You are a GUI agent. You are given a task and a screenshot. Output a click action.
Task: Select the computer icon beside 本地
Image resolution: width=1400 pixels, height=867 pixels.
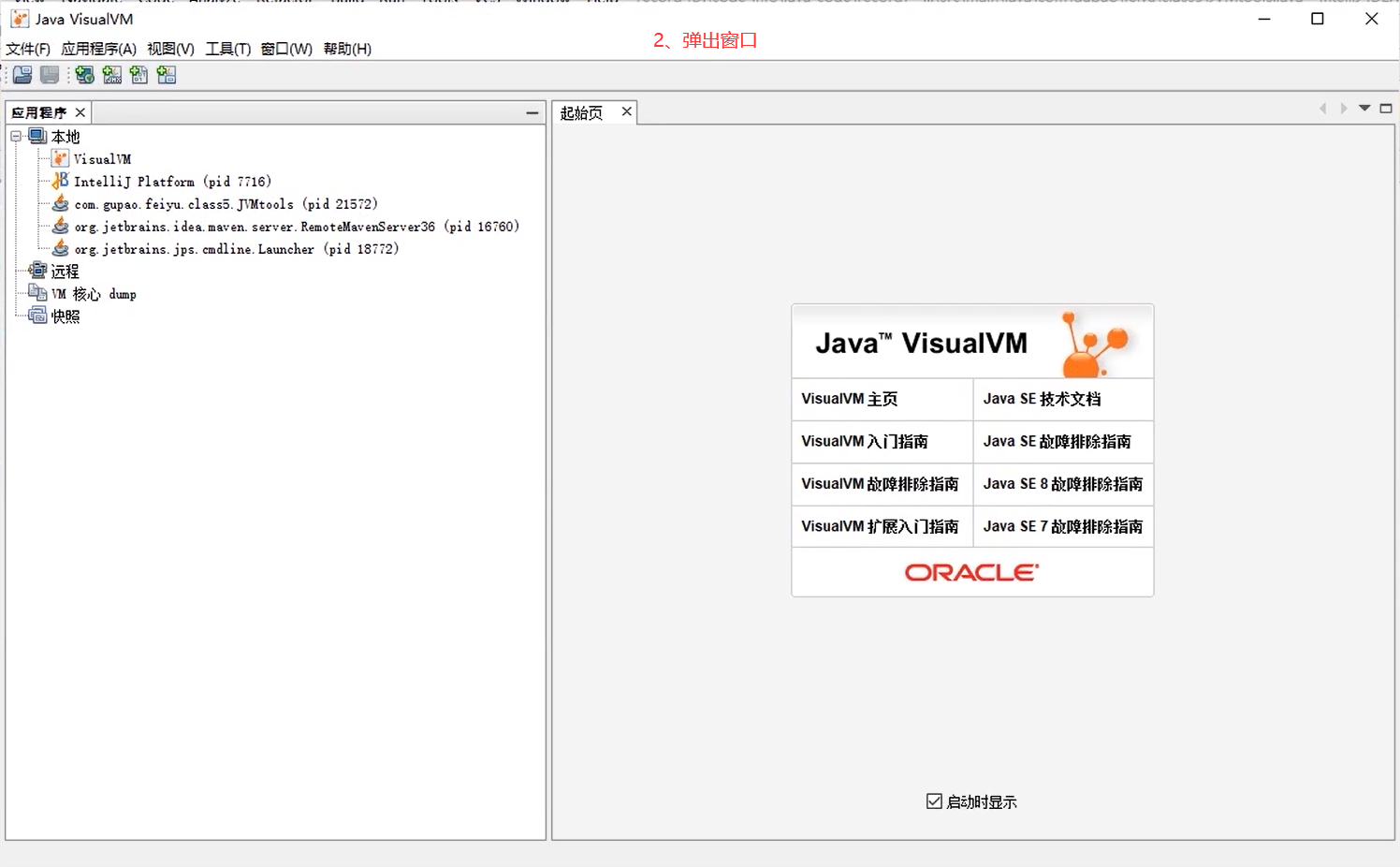tap(37, 137)
